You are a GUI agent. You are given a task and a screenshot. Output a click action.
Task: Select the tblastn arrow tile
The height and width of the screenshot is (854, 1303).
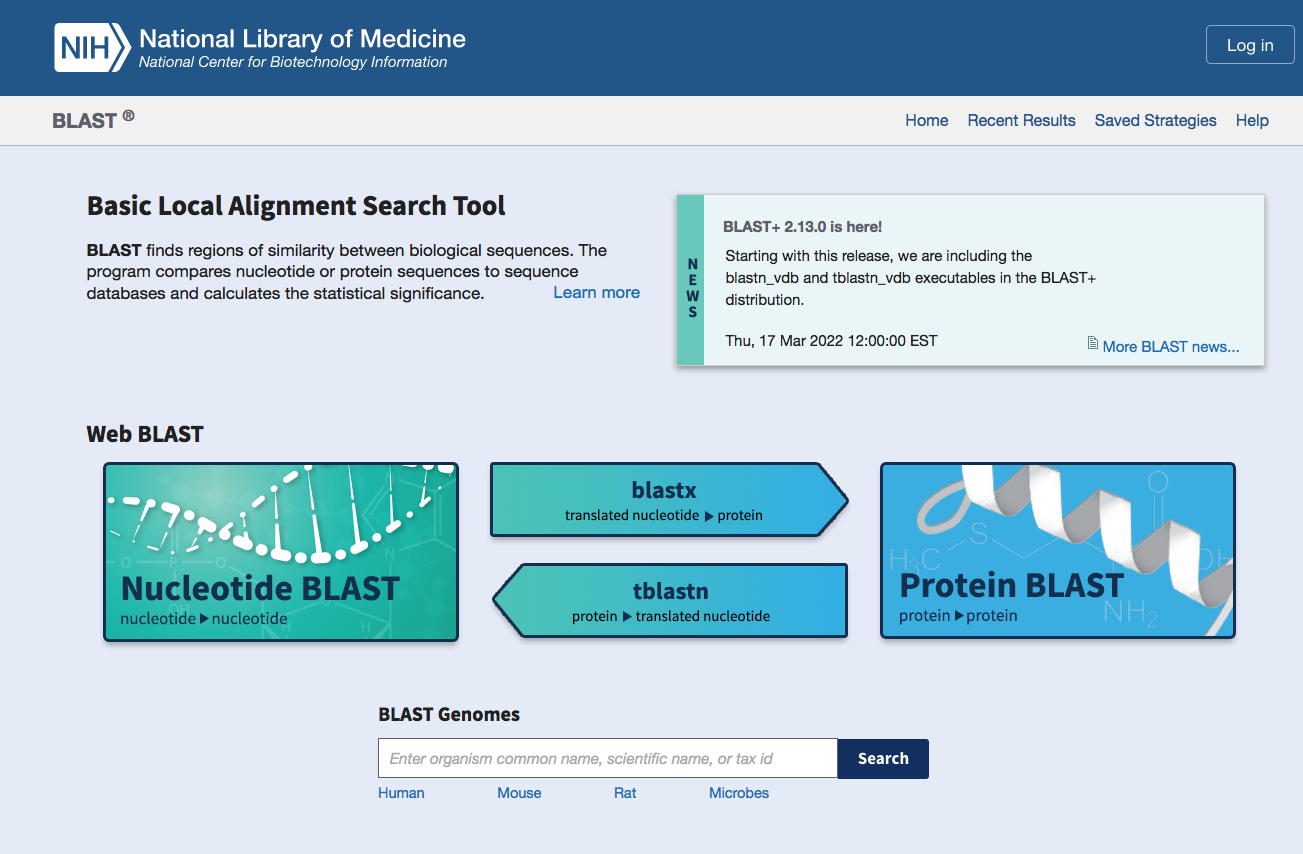672,601
